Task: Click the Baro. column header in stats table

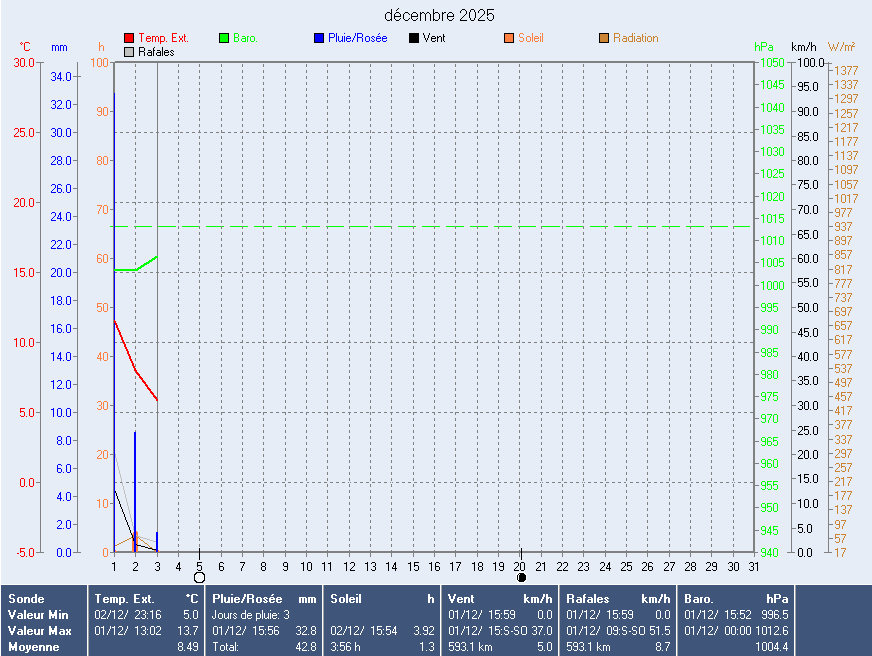Action: (x=698, y=598)
